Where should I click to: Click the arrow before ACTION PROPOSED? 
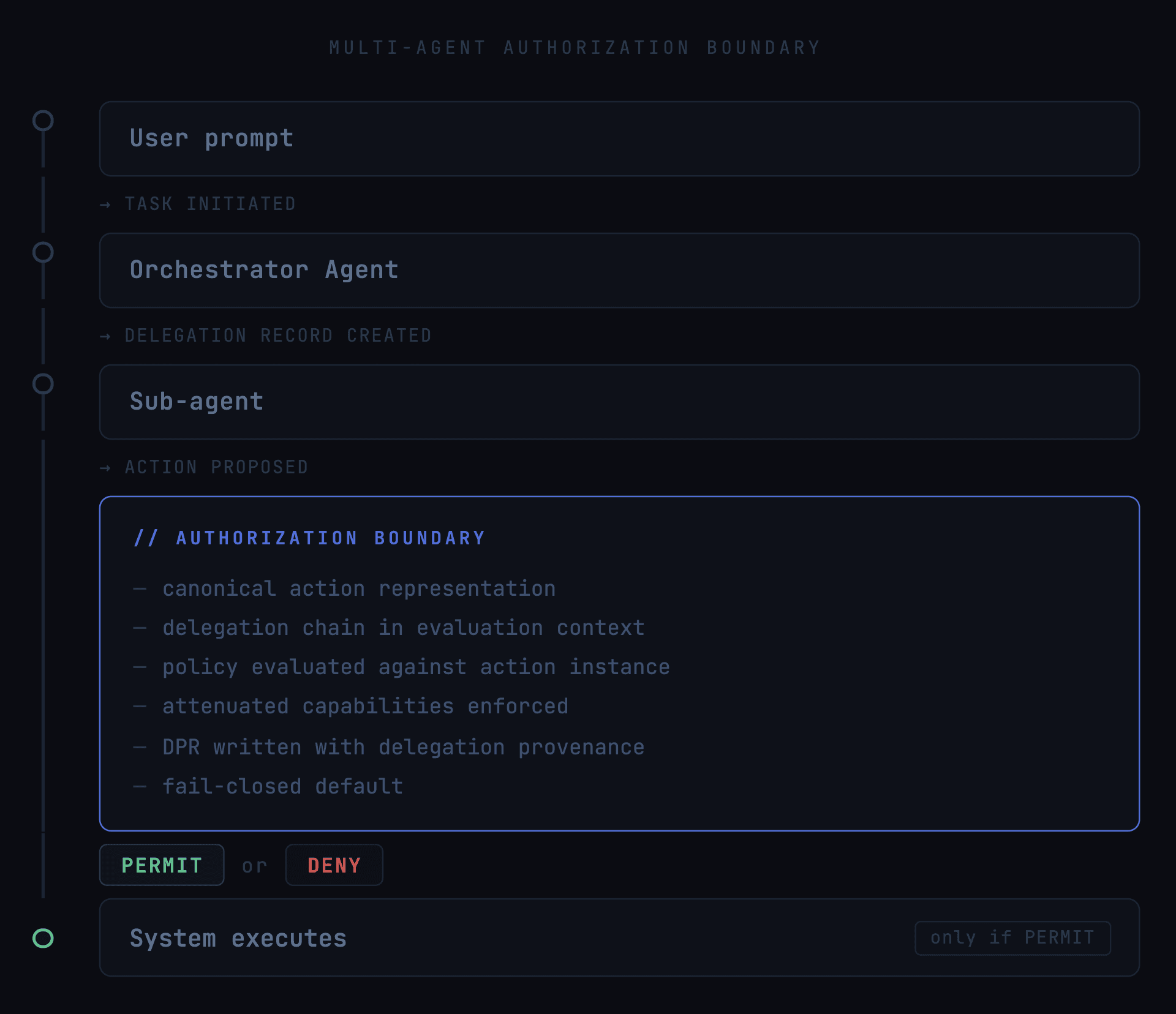[105, 468]
